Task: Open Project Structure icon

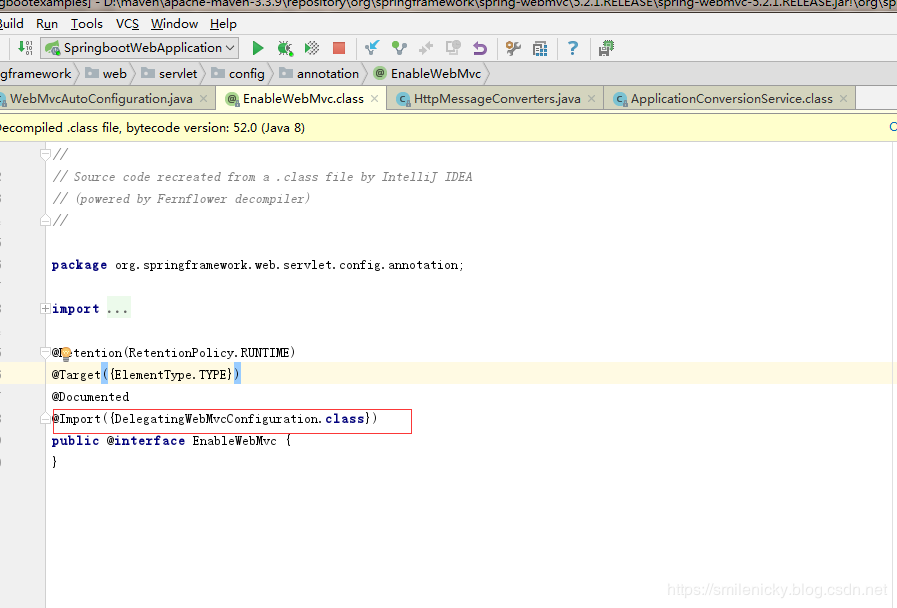Action: pos(540,48)
